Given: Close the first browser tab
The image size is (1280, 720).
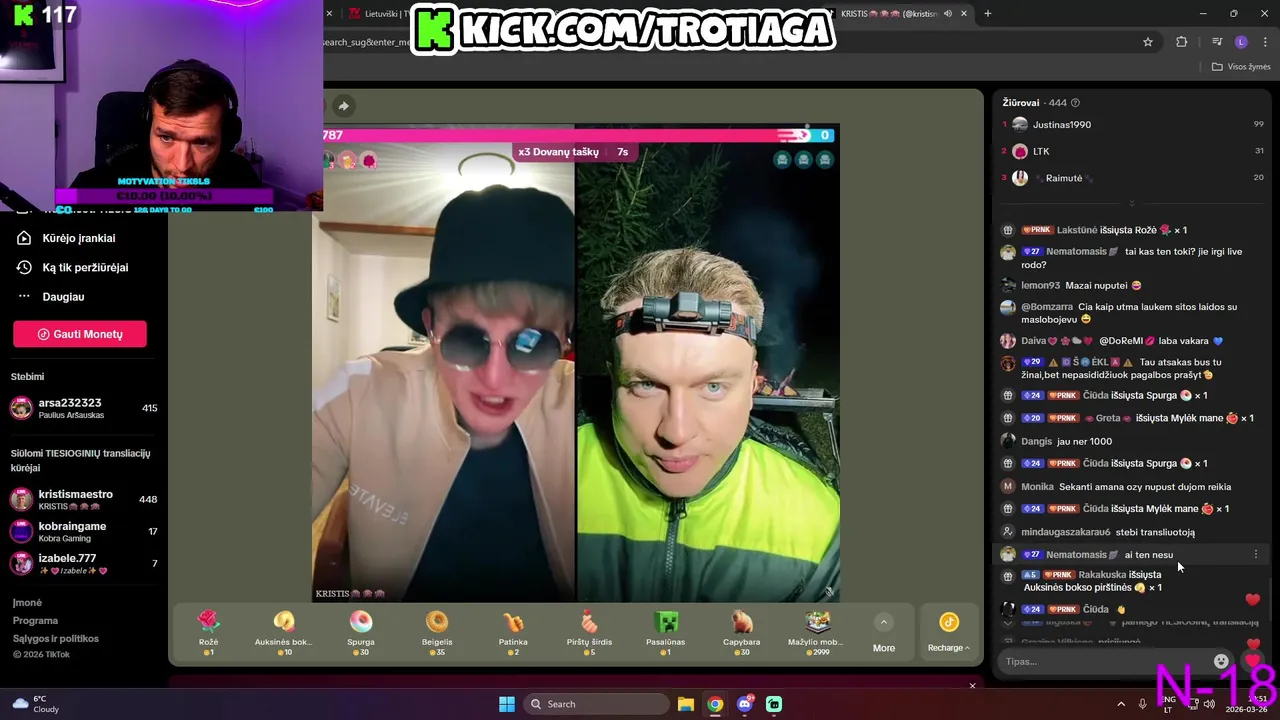Looking at the screenshot, I should pyautogui.click(x=329, y=14).
